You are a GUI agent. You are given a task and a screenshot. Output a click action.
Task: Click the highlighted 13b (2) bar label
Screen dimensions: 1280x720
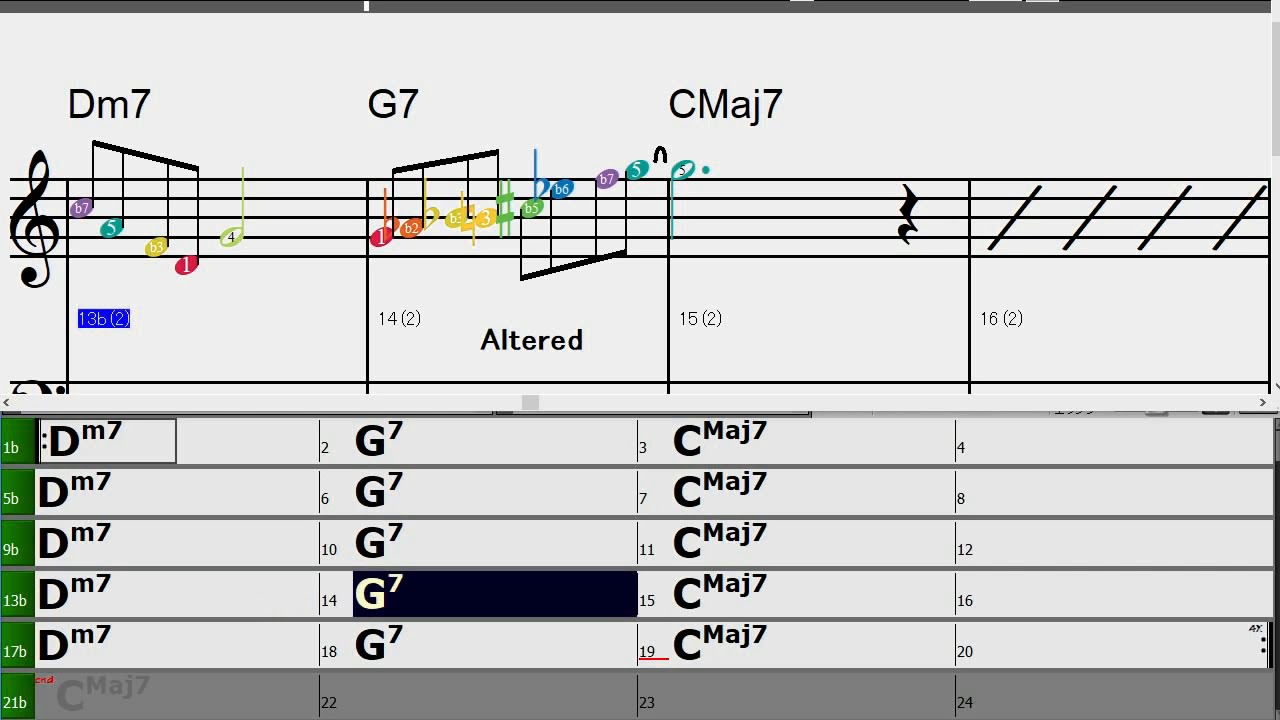pyautogui.click(x=104, y=318)
